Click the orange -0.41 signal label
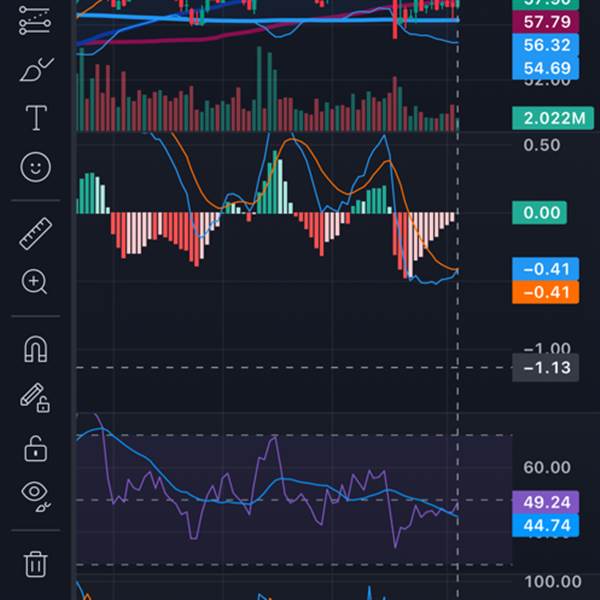This screenshot has width=600, height=600. [x=546, y=292]
